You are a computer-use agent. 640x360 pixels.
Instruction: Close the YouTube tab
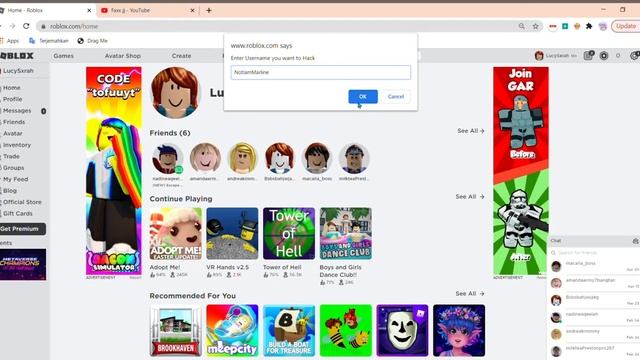coord(192,10)
